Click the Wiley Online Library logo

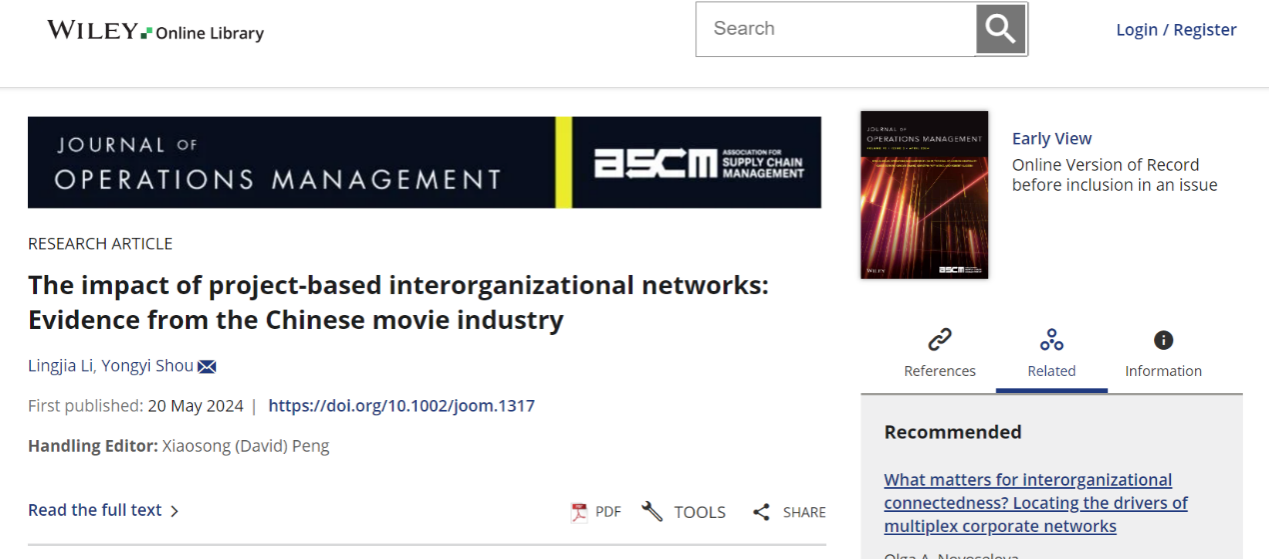[x=155, y=31]
